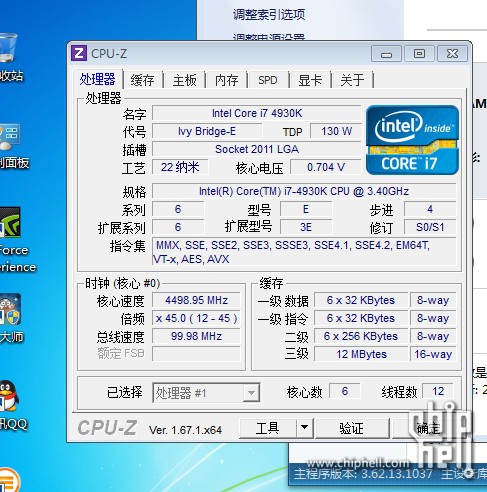
Task: Click the 一级 数据 cache value 6 x 32 KBytes
Action: [x=361, y=300]
